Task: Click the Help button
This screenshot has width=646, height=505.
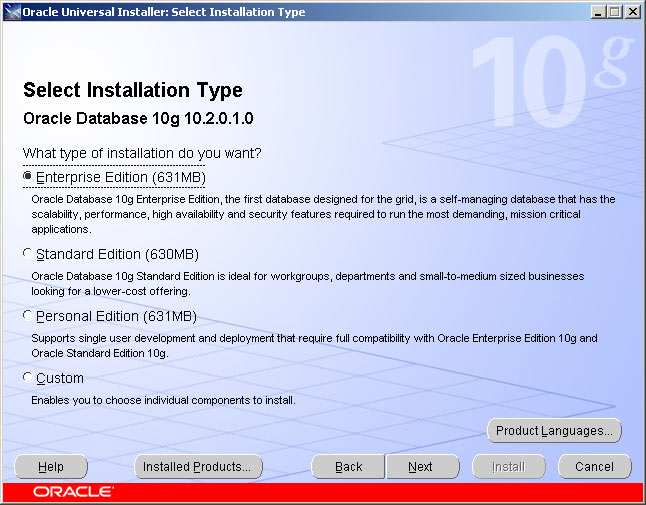Action: click(x=51, y=467)
